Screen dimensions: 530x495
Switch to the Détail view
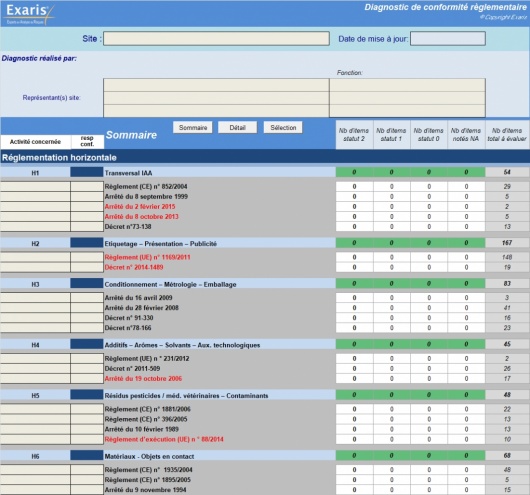pyautogui.click(x=237, y=127)
